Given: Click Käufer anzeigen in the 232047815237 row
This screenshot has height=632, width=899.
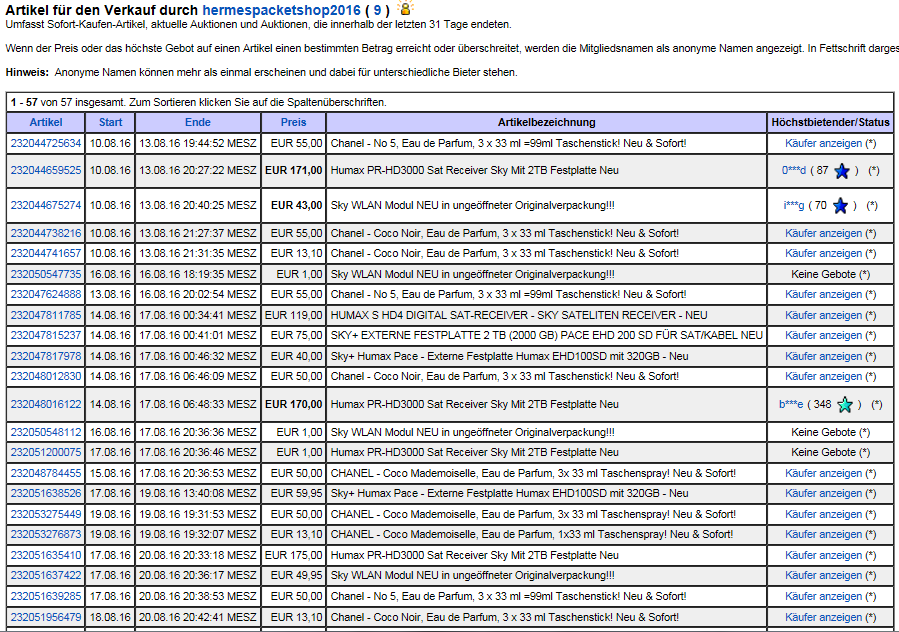Looking at the screenshot, I should tap(823, 335).
